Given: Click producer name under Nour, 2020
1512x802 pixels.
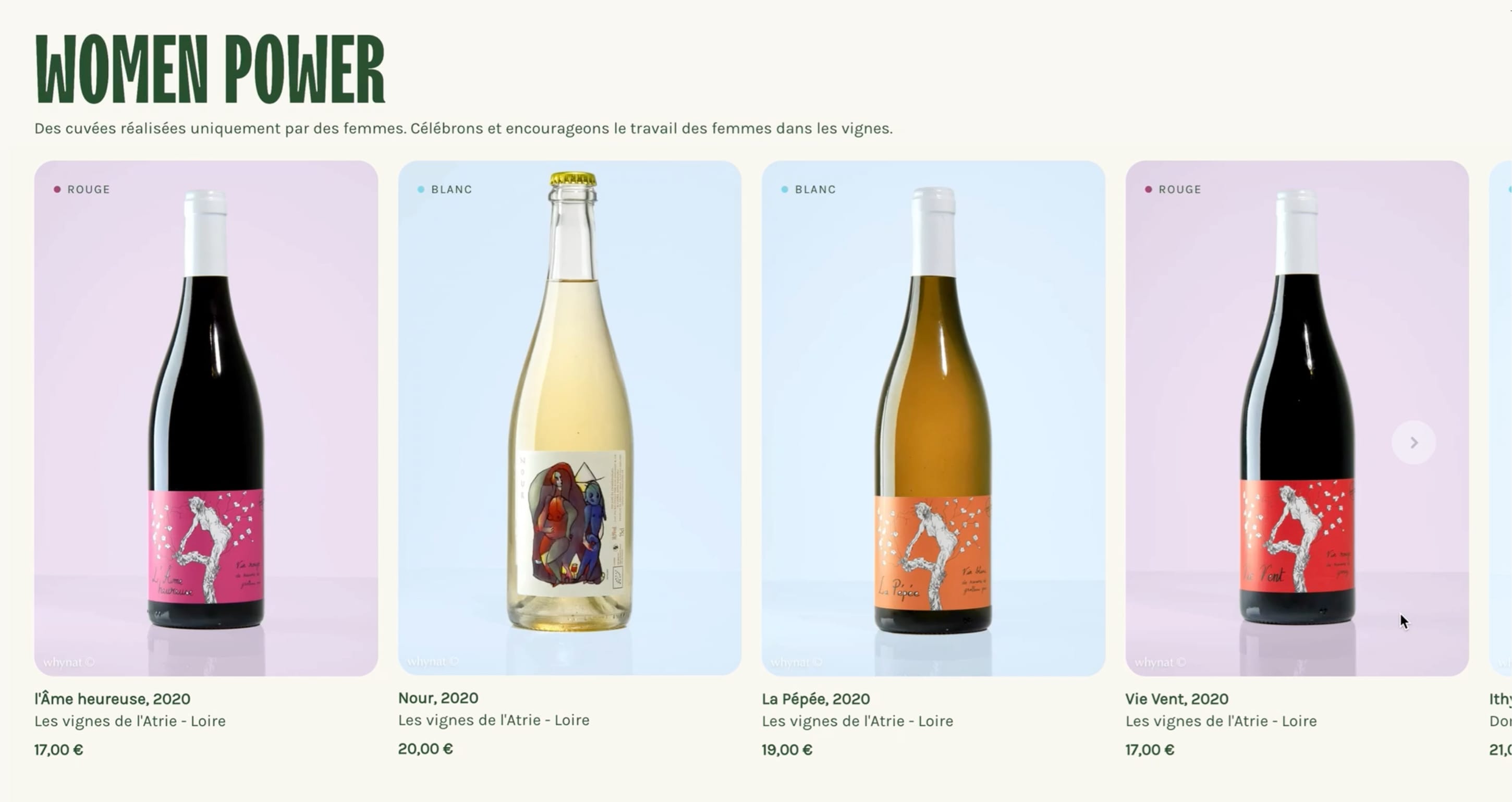Looking at the screenshot, I should point(494,720).
